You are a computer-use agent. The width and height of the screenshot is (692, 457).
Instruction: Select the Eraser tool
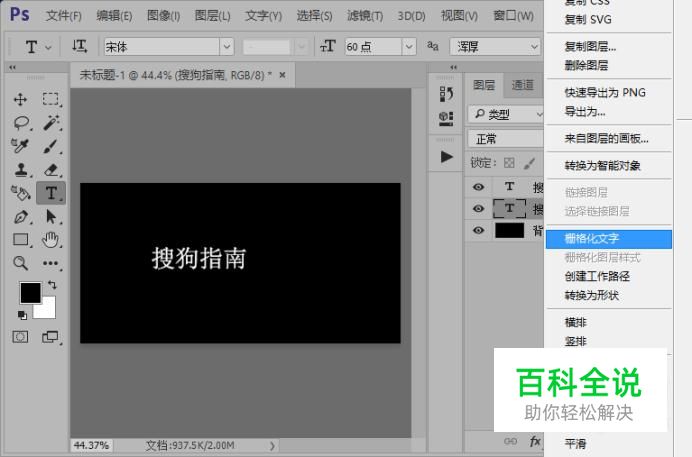click(51, 169)
